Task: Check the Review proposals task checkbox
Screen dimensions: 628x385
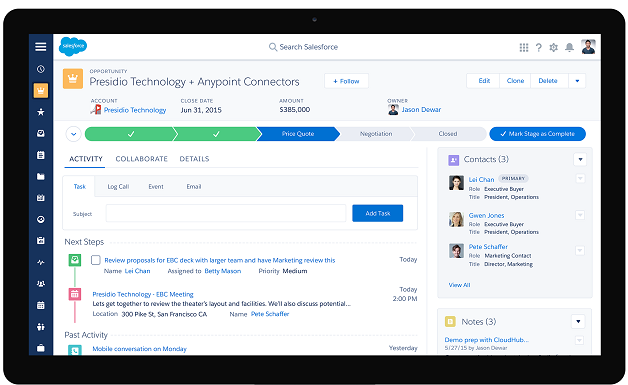Action: [96, 260]
